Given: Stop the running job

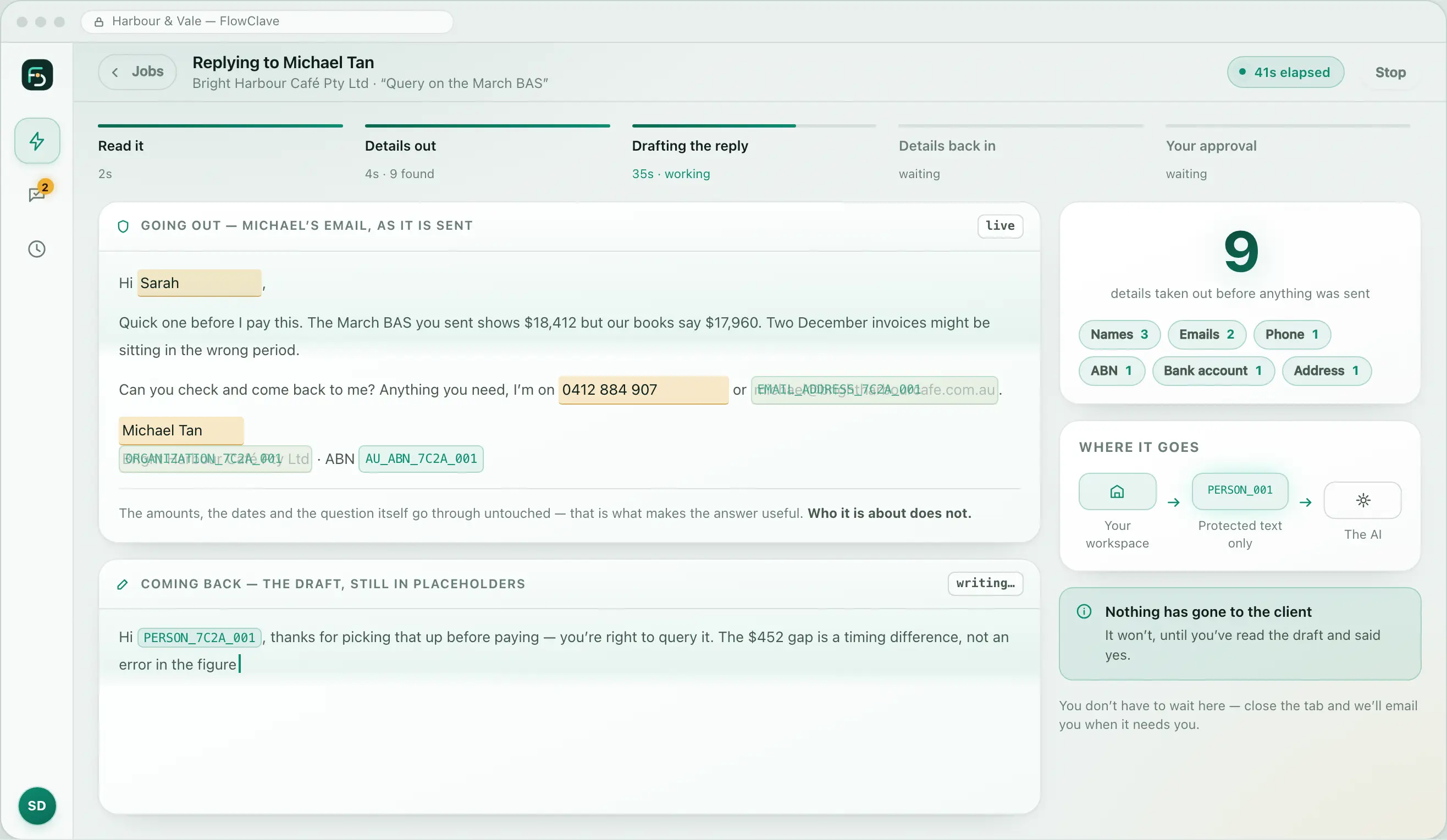Looking at the screenshot, I should 1390,73.
